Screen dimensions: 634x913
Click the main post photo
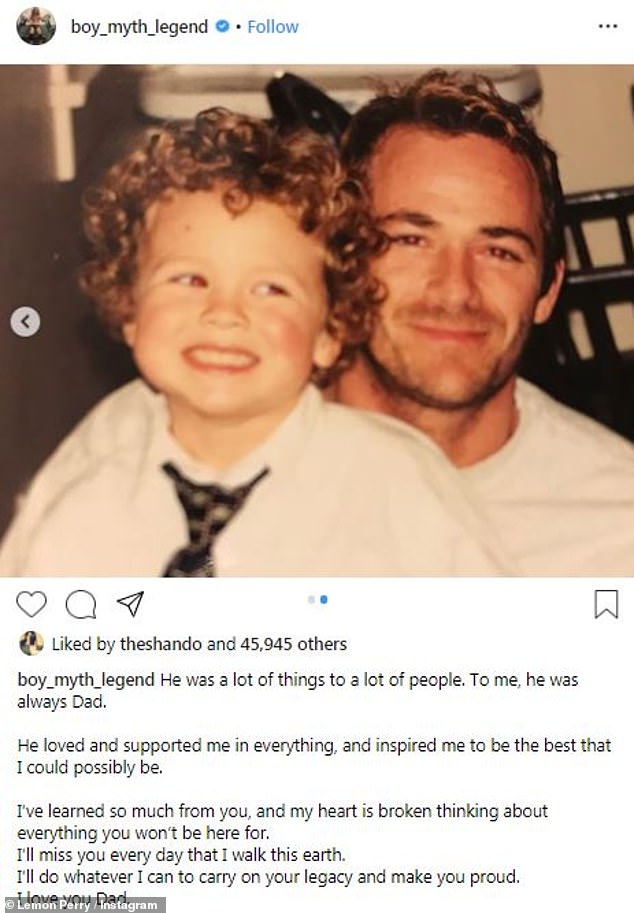pos(317,320)
